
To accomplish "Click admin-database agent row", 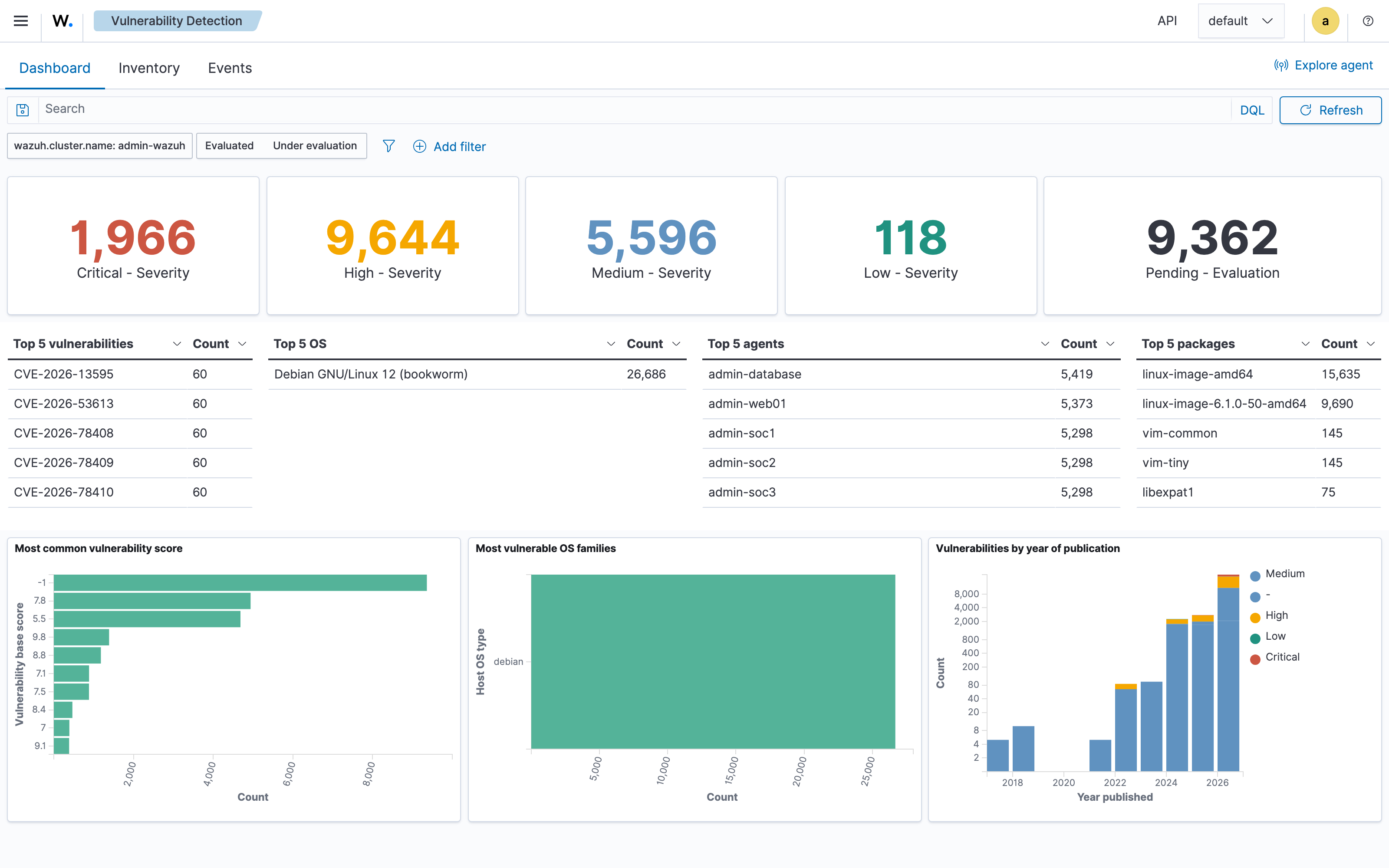I will (911, 374).
